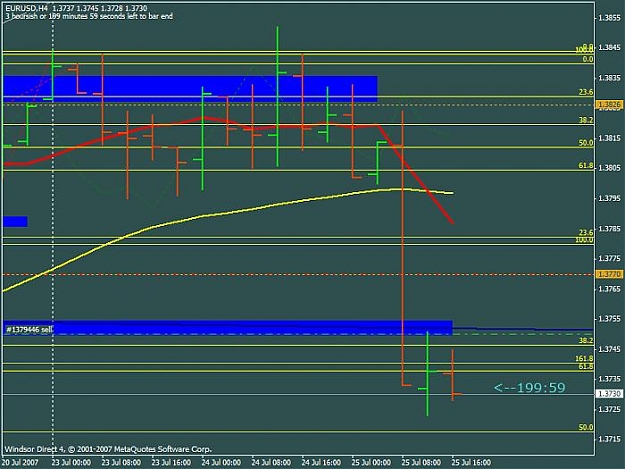
Task: Click the '25 Jul 00:00' time label
Action: pyautogui.click(x=371, y=462)
